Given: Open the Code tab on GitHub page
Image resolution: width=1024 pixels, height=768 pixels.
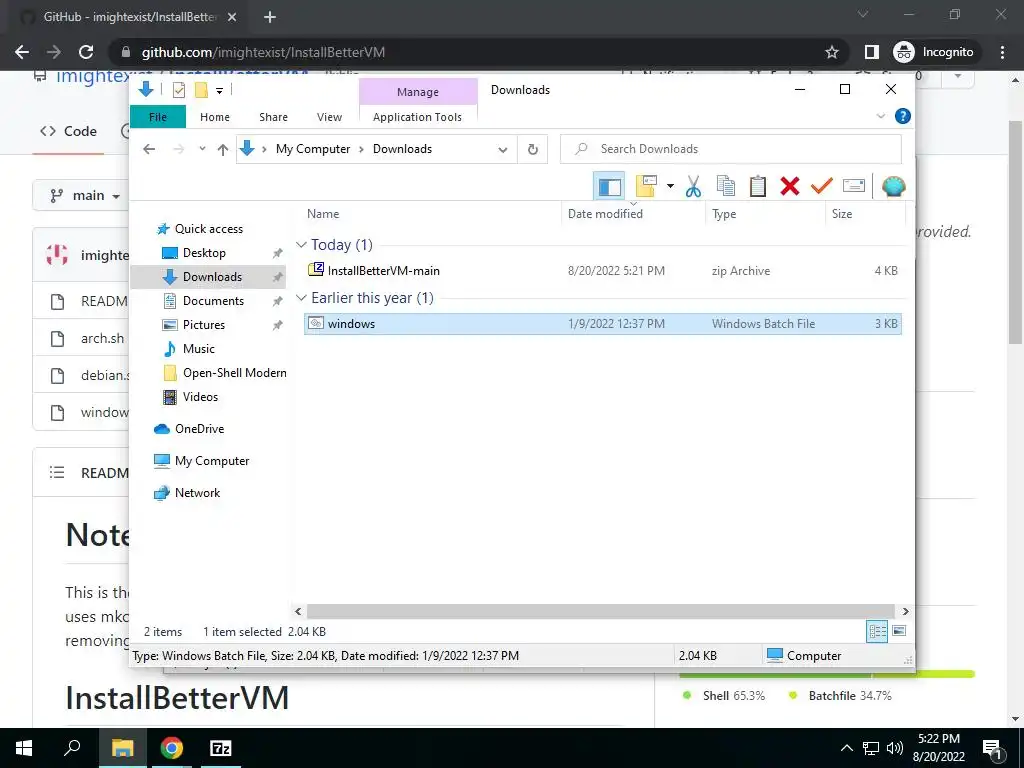Looking at the screenshot, I should pyautogui.click(x=68, y=131).
